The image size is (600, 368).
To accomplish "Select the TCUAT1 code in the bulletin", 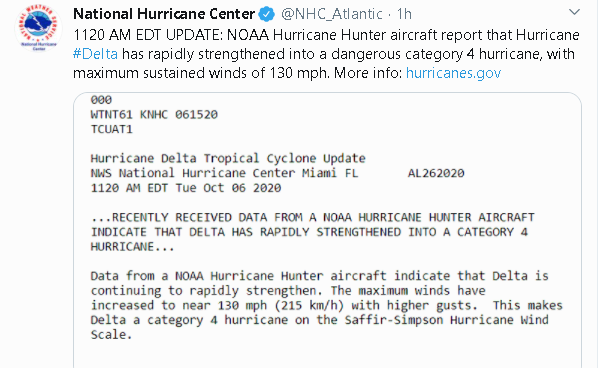I will coord(111,129).
